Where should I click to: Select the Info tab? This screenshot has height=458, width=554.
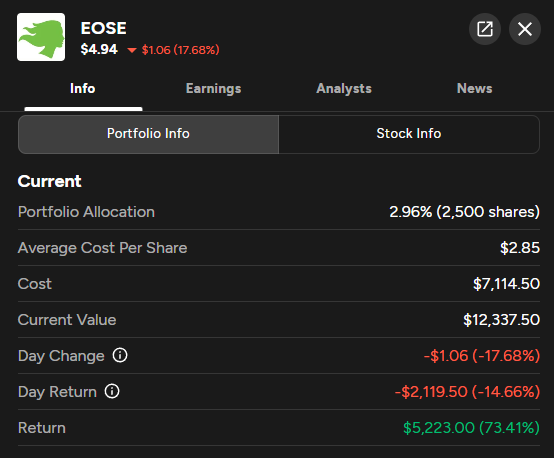[83, 88]
